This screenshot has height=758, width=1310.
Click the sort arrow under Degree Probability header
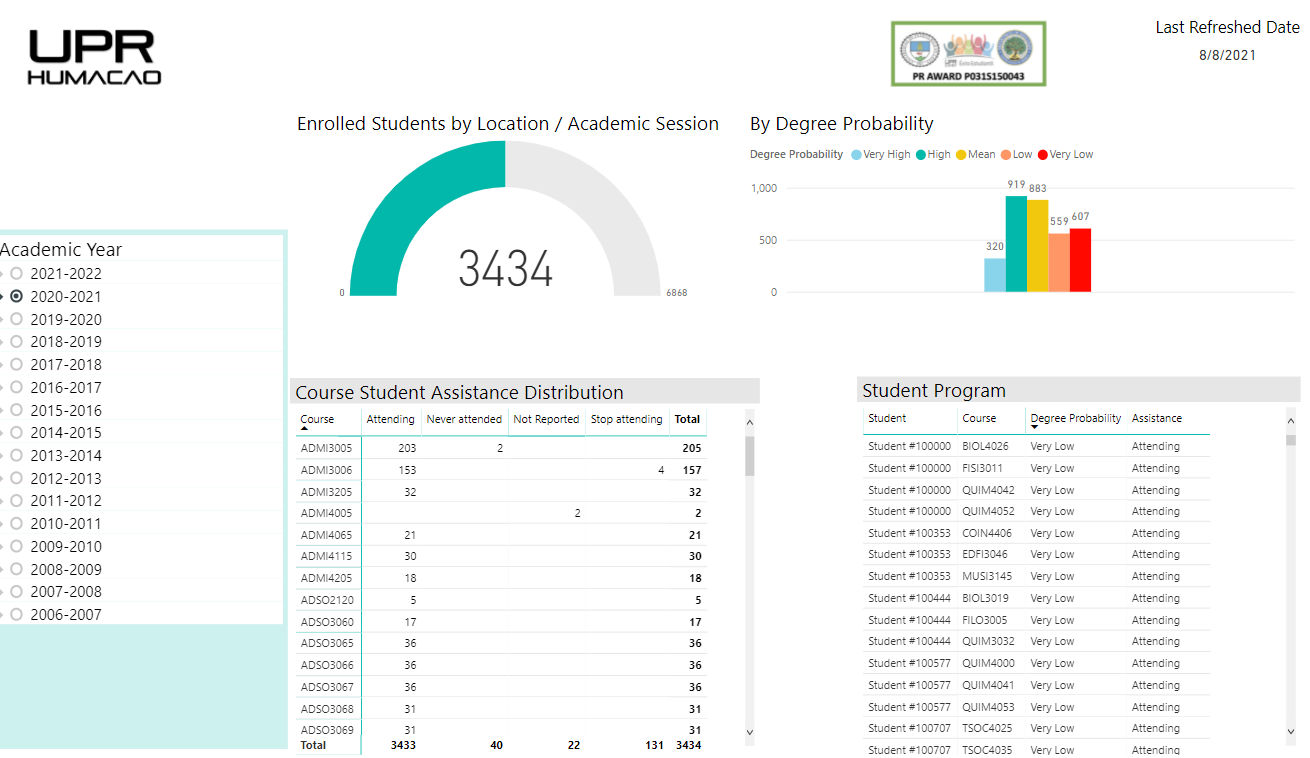tap(1034, 428)
